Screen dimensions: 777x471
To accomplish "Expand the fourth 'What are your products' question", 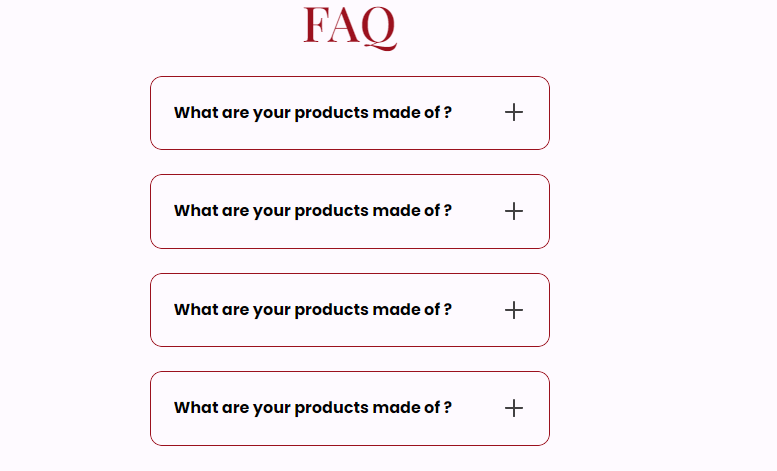I will [312, 408].
